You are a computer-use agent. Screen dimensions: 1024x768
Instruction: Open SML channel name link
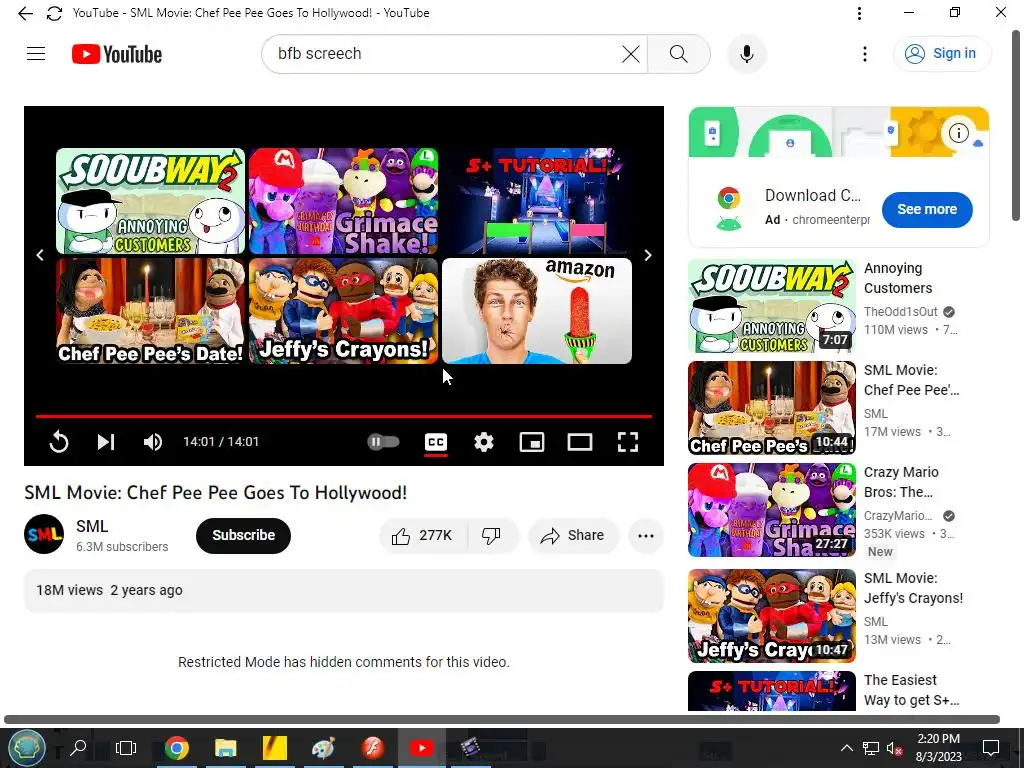click(92, 526)
